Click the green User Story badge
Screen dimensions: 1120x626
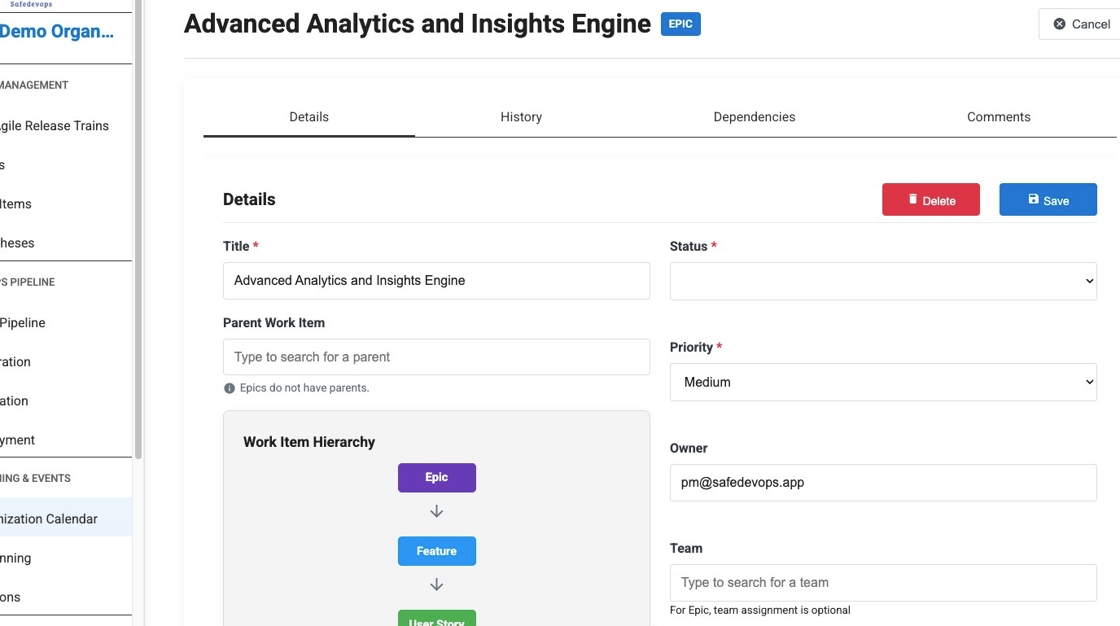436,619
